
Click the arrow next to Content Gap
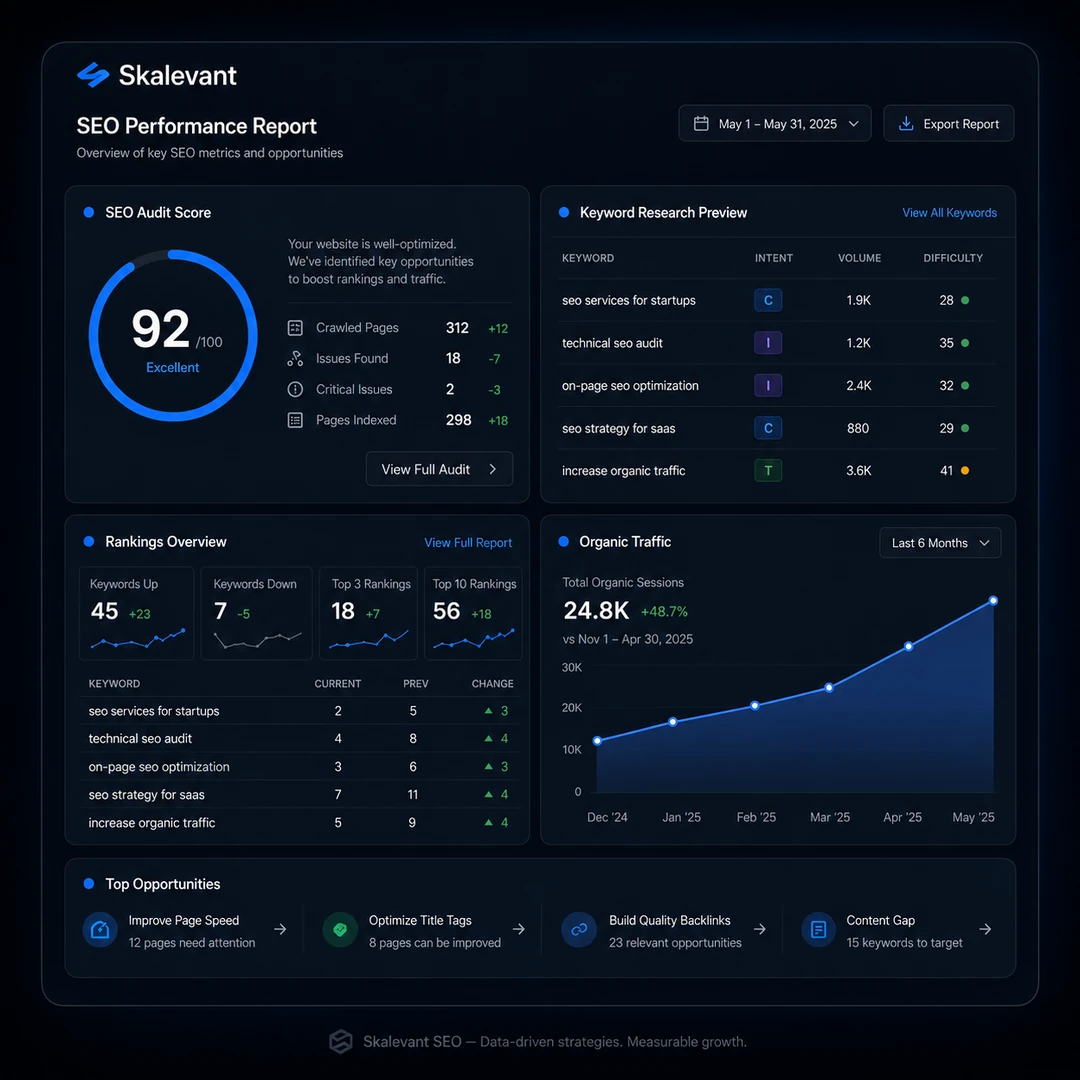[986, 929]
